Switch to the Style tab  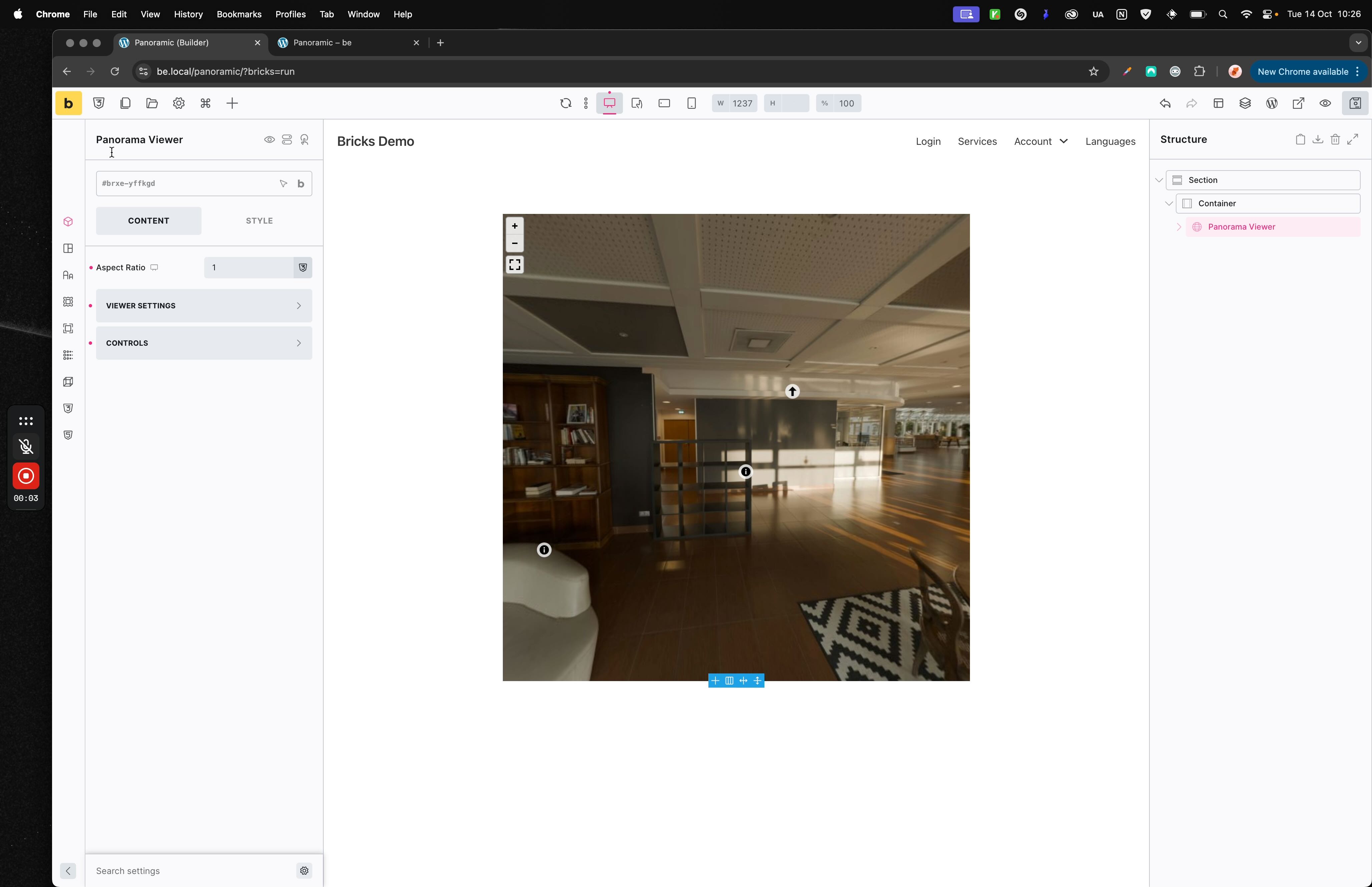[x=259, y=221]
